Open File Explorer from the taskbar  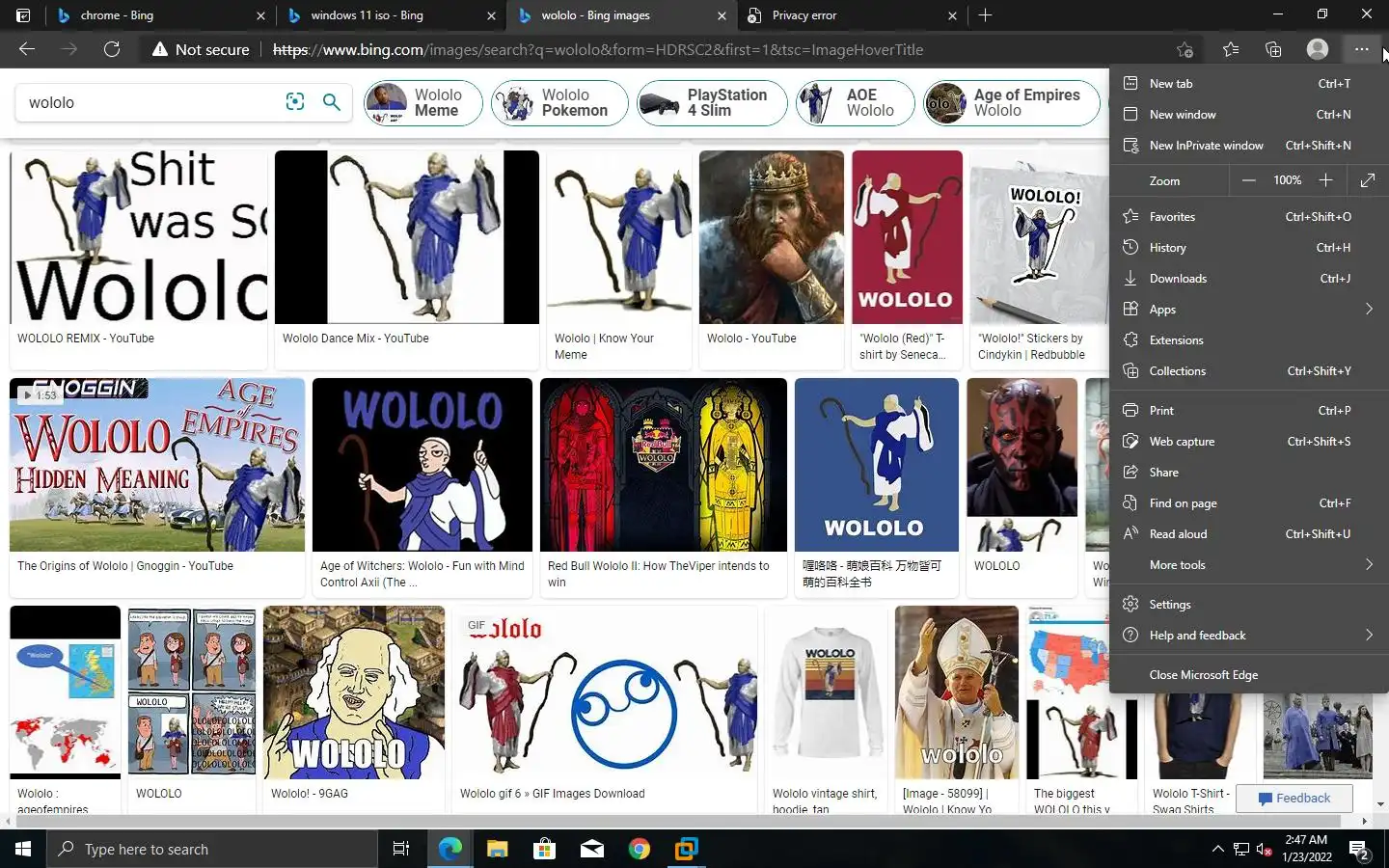point(497,849)
